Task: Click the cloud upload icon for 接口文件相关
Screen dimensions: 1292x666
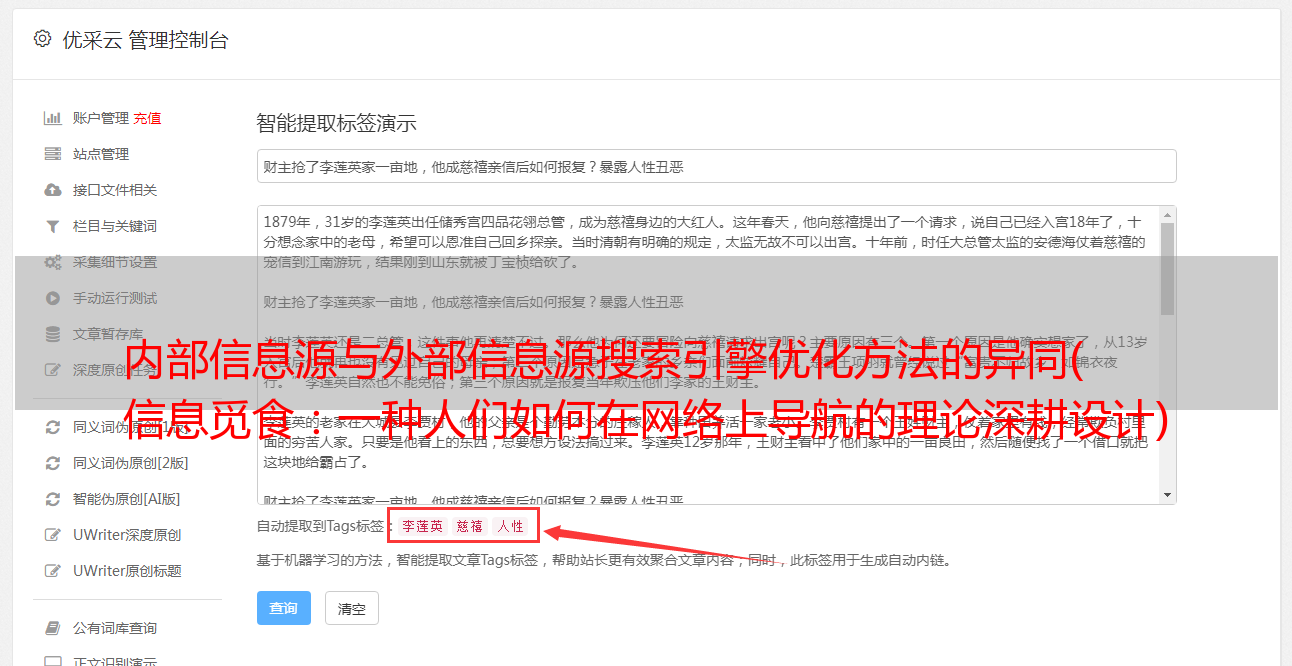Action: click(53, 190)
